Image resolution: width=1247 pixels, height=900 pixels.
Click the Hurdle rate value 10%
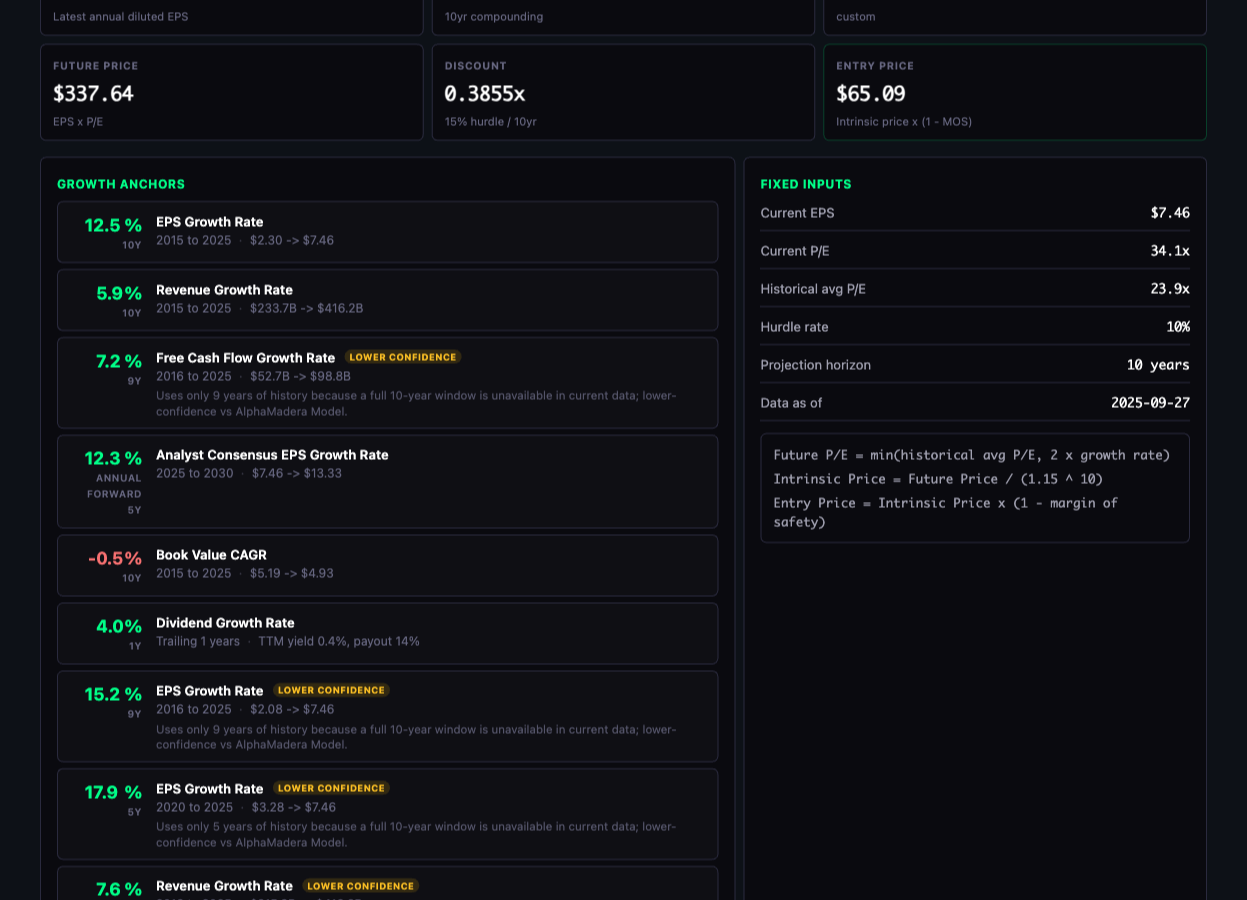(x=1177, y=327)
